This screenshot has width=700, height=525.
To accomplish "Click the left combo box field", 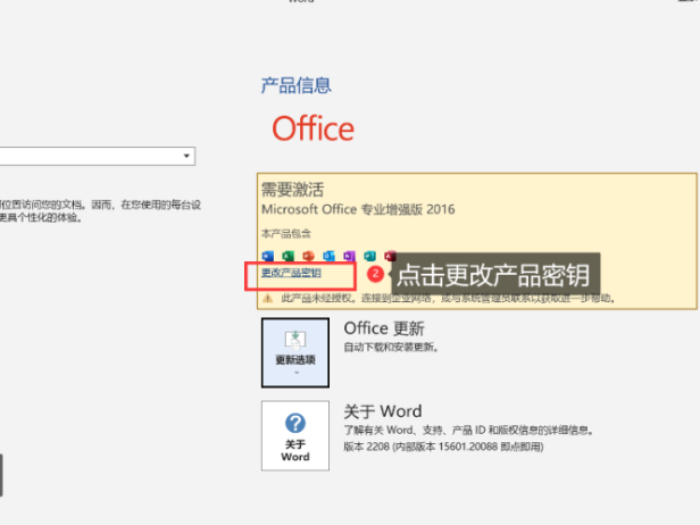I will point(97,156).
